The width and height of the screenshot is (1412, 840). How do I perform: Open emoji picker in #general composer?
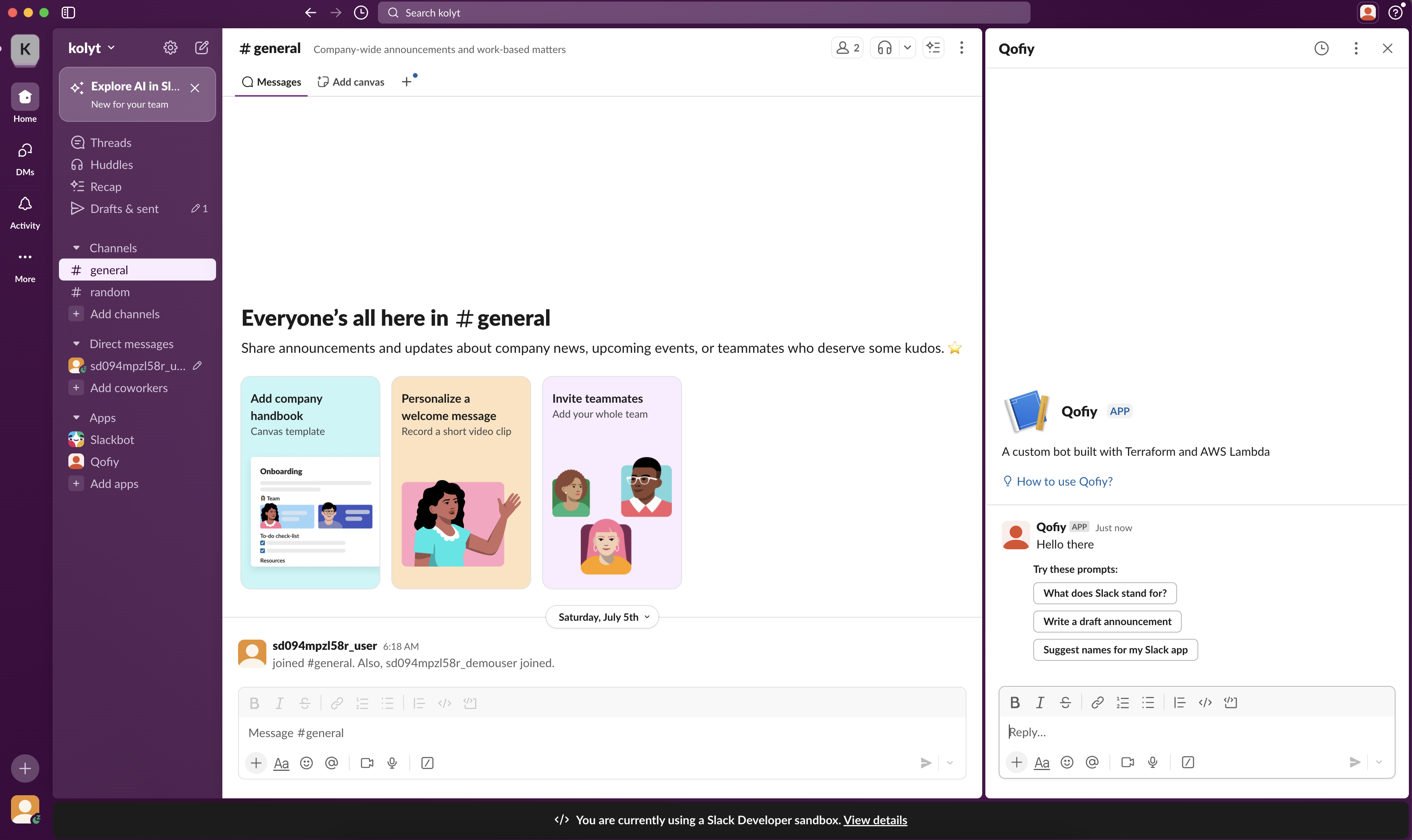pos(306,763)
